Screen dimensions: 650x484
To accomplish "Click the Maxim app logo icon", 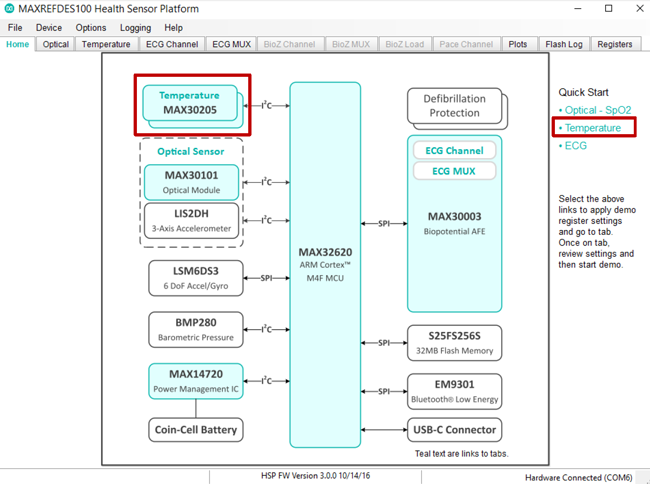I will (9, 9).
